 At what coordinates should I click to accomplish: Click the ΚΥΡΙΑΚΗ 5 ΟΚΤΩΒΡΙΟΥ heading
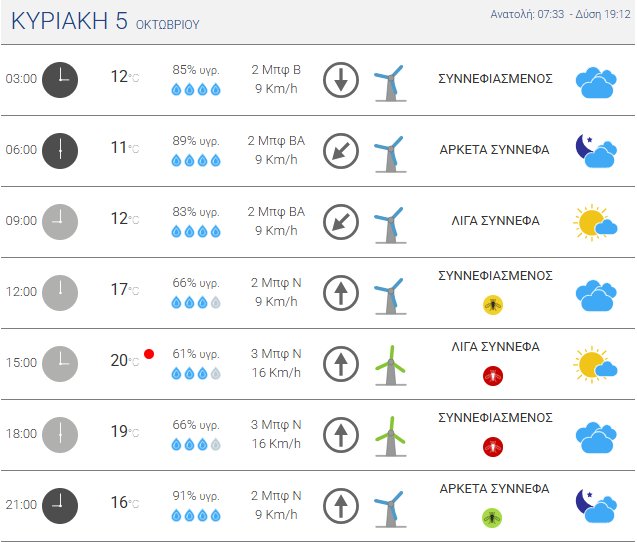105,22
